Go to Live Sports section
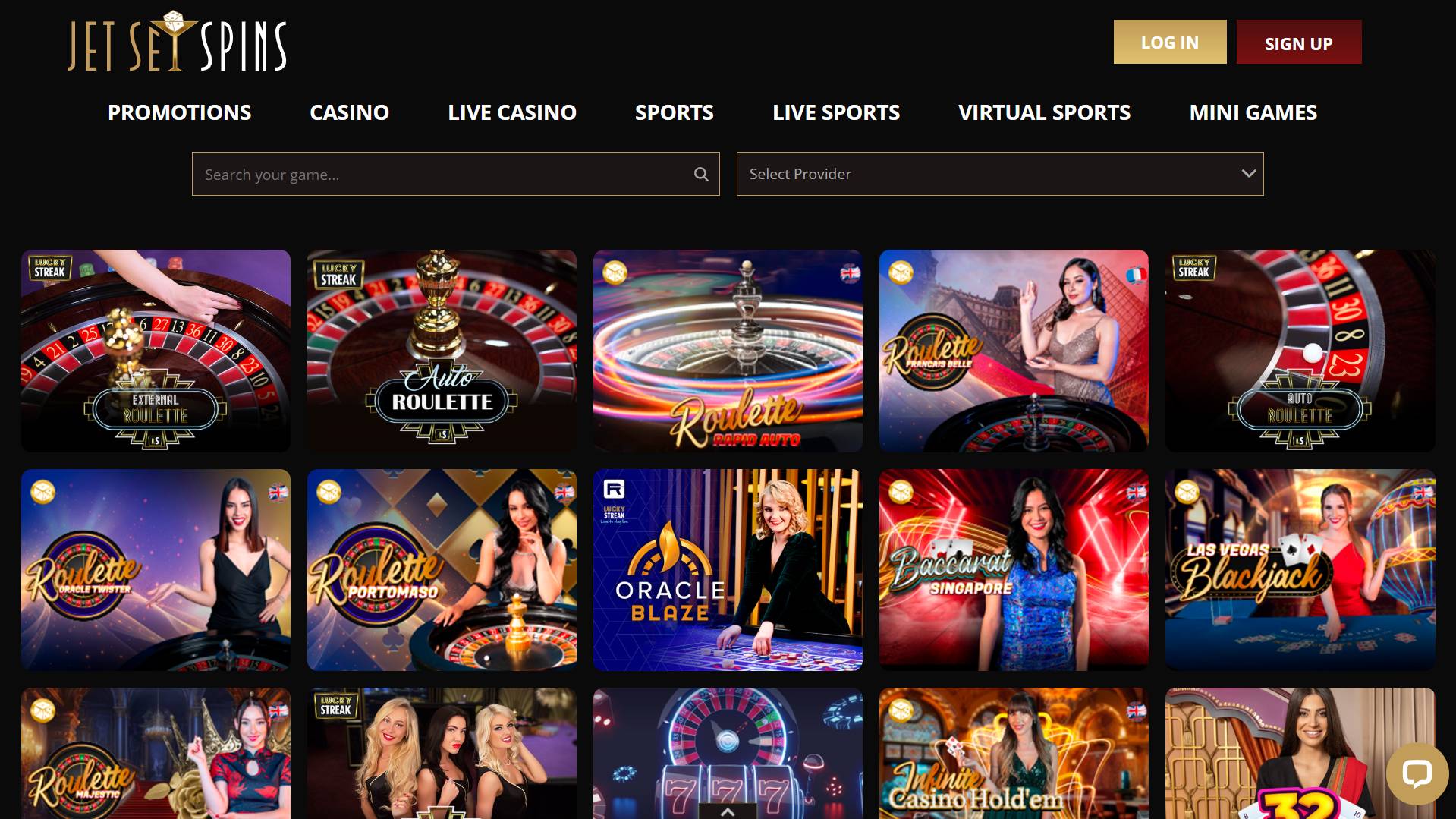The height and width of the screenshot is (819, 1456). click(x=835, y=112)
